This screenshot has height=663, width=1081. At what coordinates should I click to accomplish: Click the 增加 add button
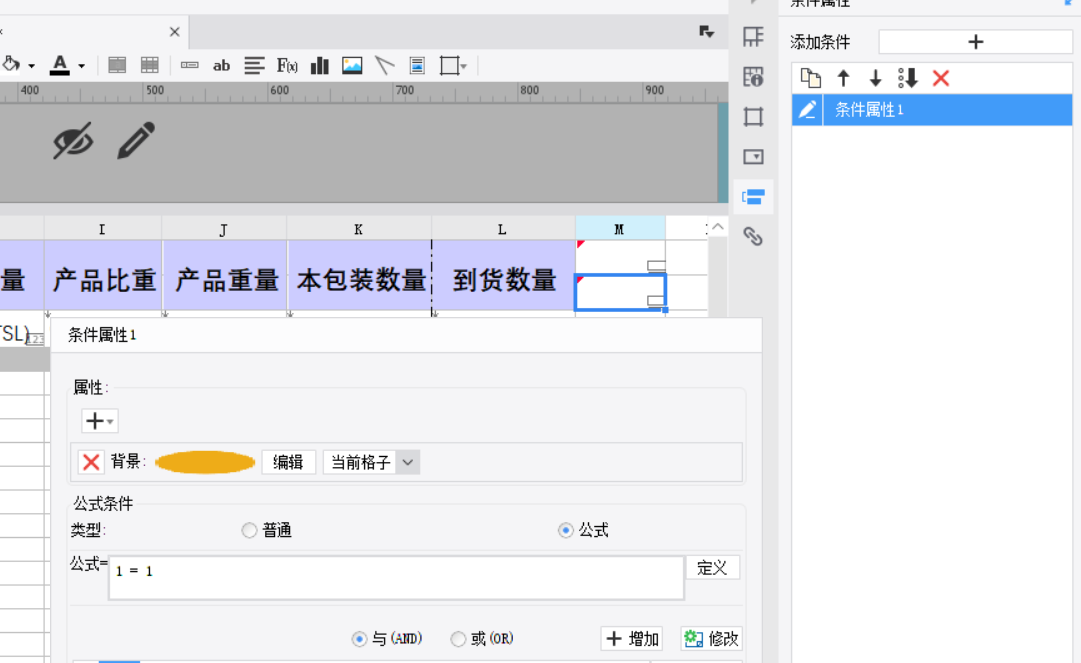pyautogui.click(x=632, y=638)
